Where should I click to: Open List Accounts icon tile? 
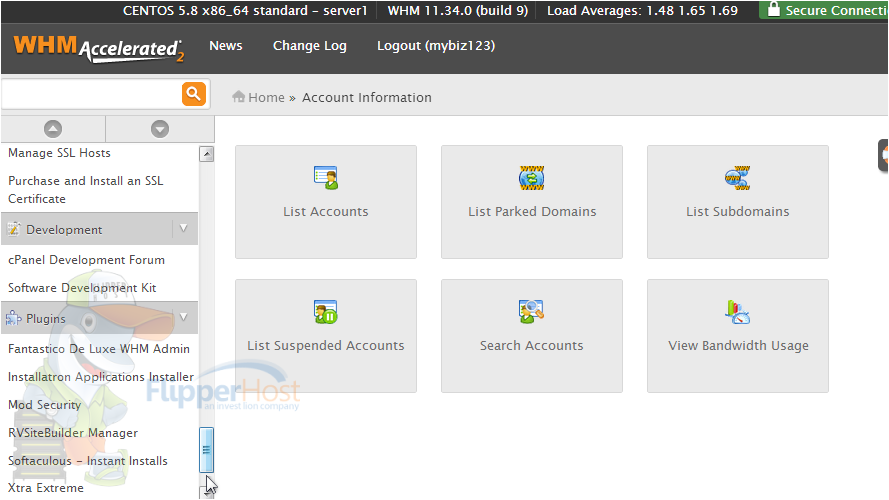point(326,178)
